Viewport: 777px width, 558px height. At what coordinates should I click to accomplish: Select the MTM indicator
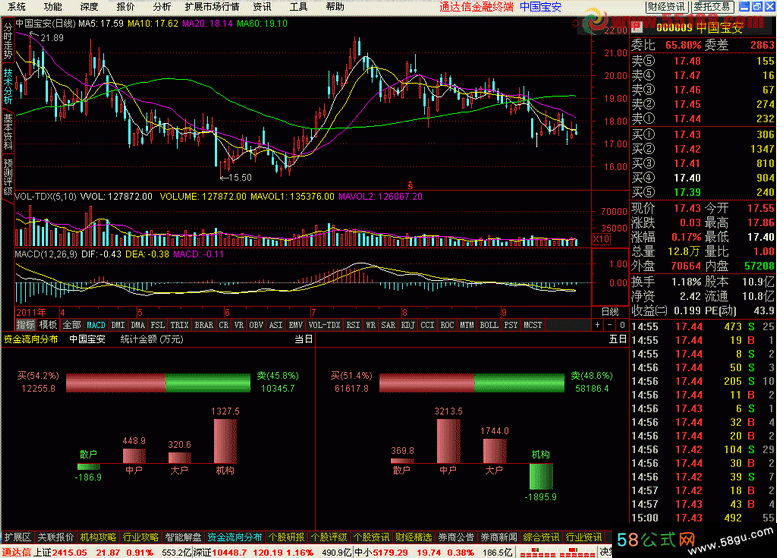(467, 325)
